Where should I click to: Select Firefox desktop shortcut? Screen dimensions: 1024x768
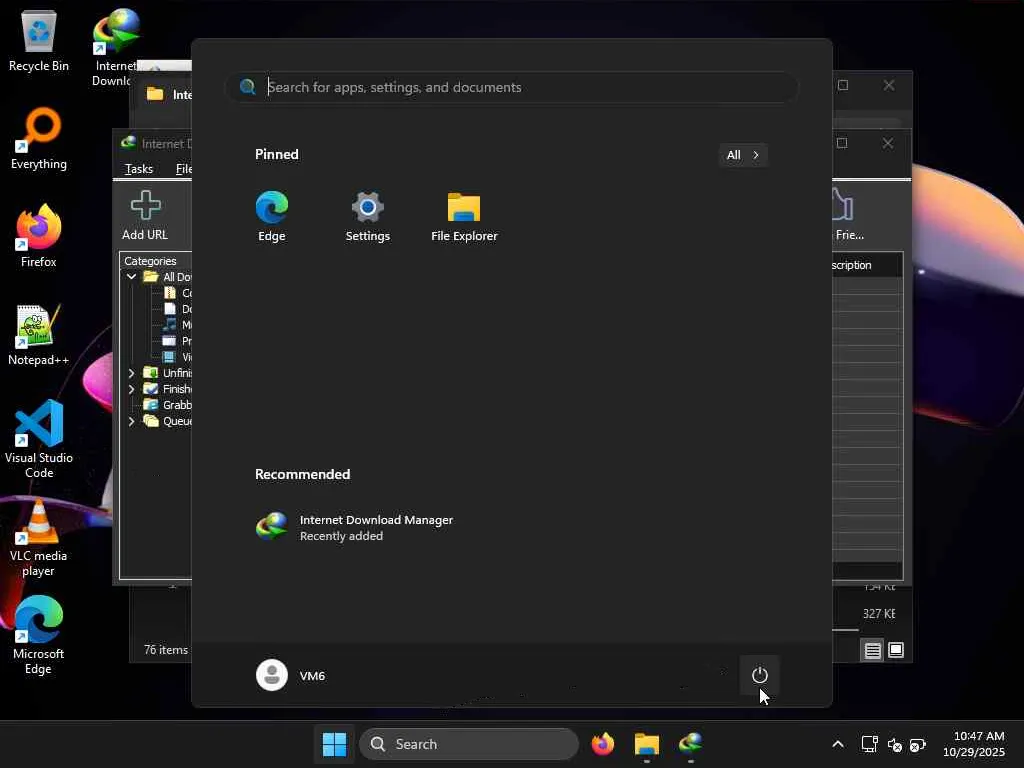click(x=39, y=236)
